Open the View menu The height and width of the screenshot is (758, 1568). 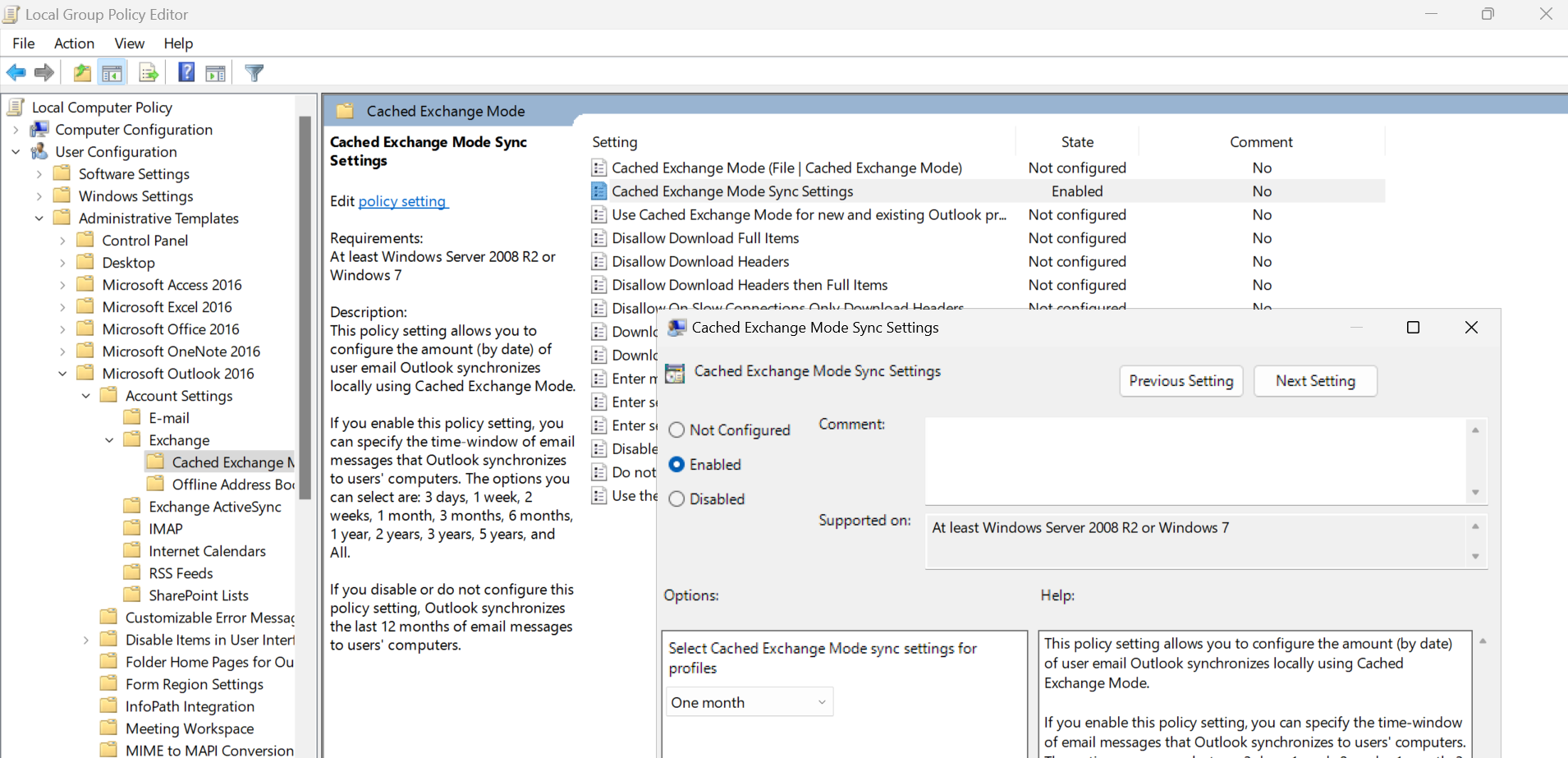[129, 44]
